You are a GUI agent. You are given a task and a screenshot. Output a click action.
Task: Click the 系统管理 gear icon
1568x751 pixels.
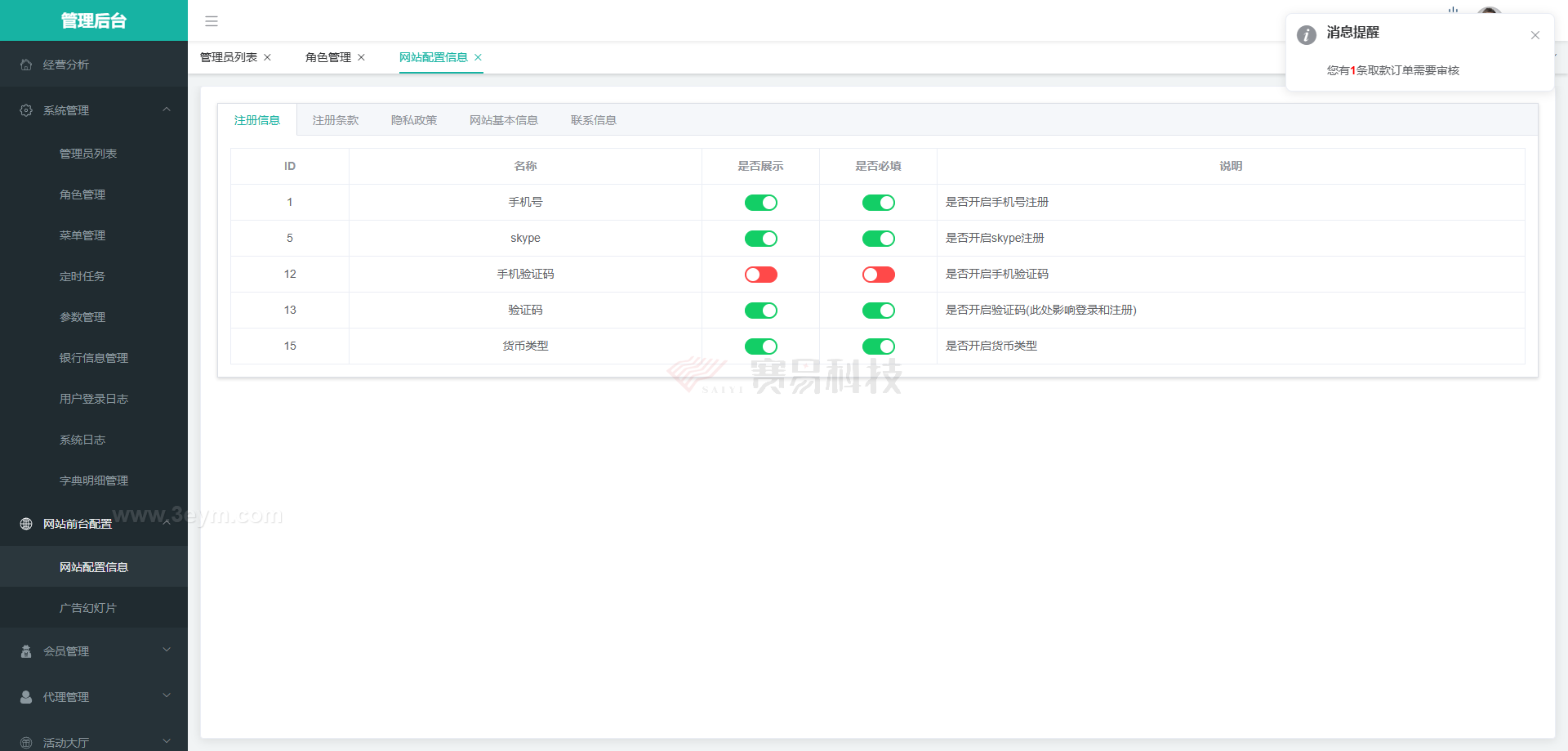[x=26, y=110]
